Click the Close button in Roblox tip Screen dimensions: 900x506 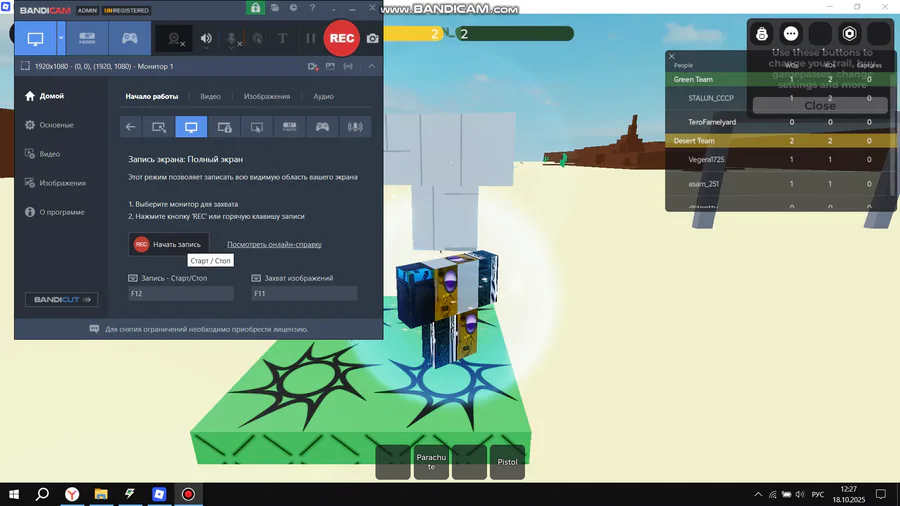(820, 106)
